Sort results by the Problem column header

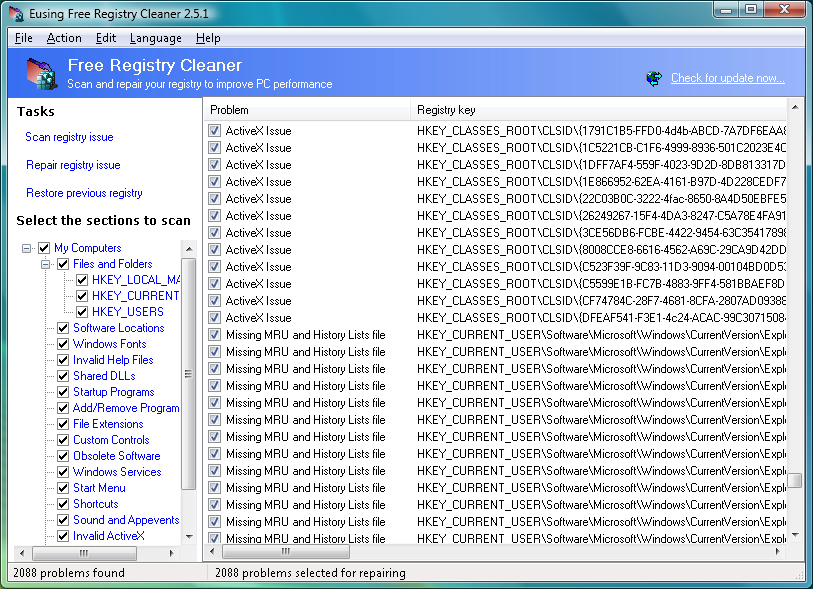(x=306, y=110)
